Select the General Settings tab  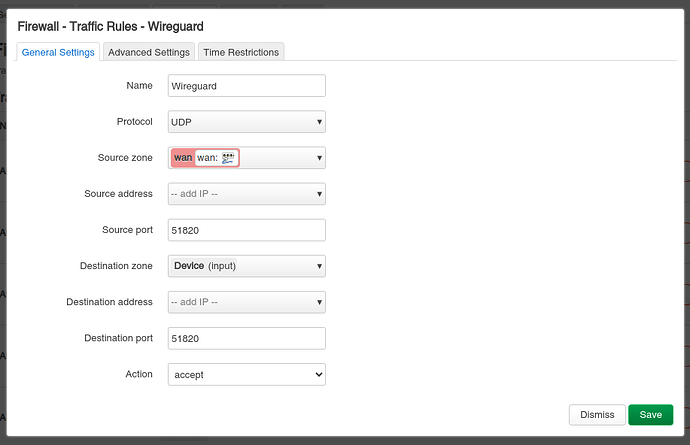58,52
